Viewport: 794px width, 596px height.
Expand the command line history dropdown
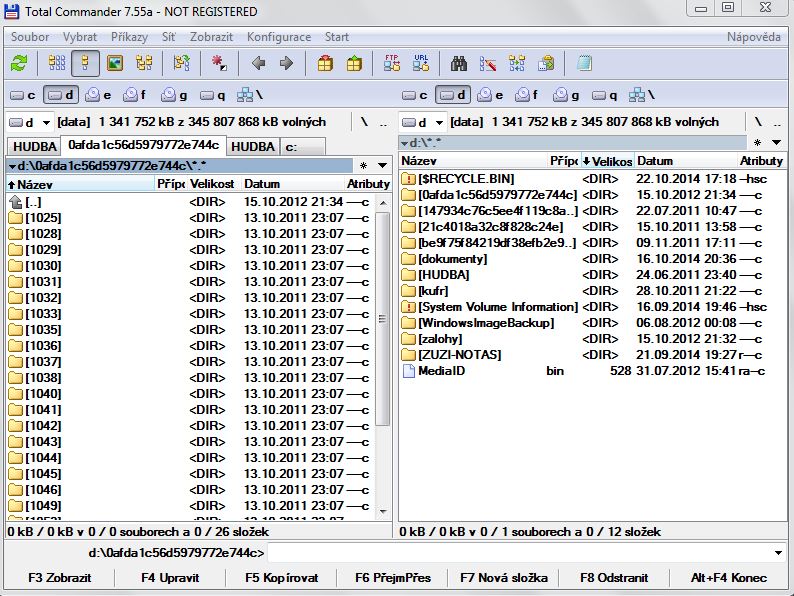(779, 553)
